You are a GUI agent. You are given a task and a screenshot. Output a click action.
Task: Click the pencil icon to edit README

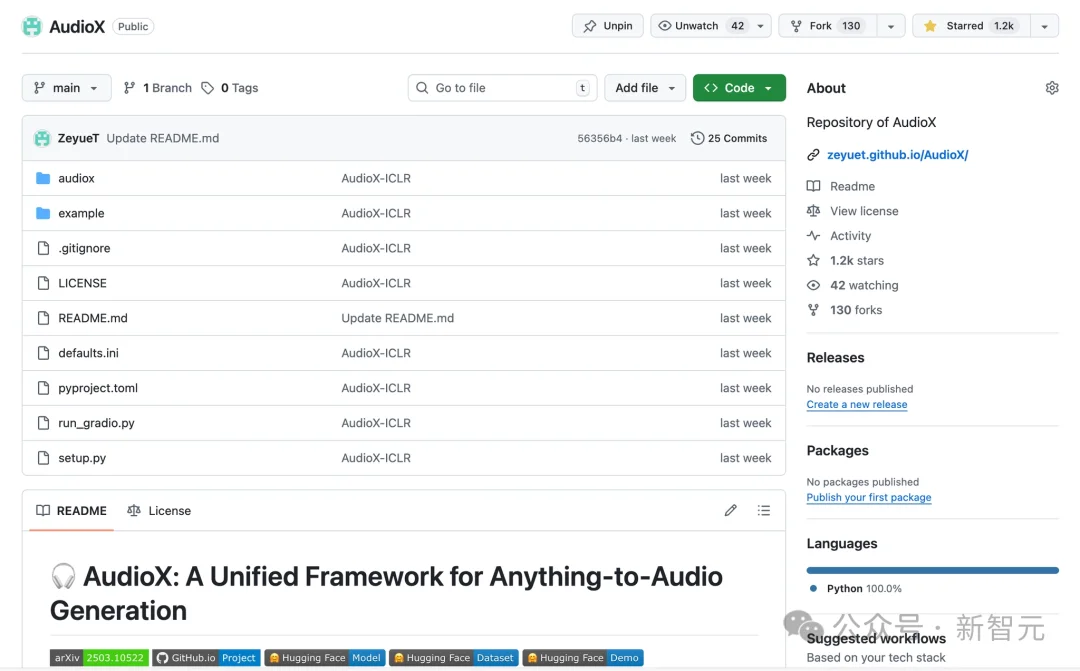731,511
